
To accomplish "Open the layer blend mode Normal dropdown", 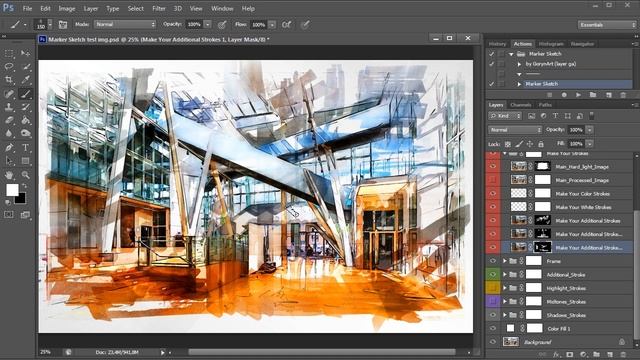I will 515,130.
